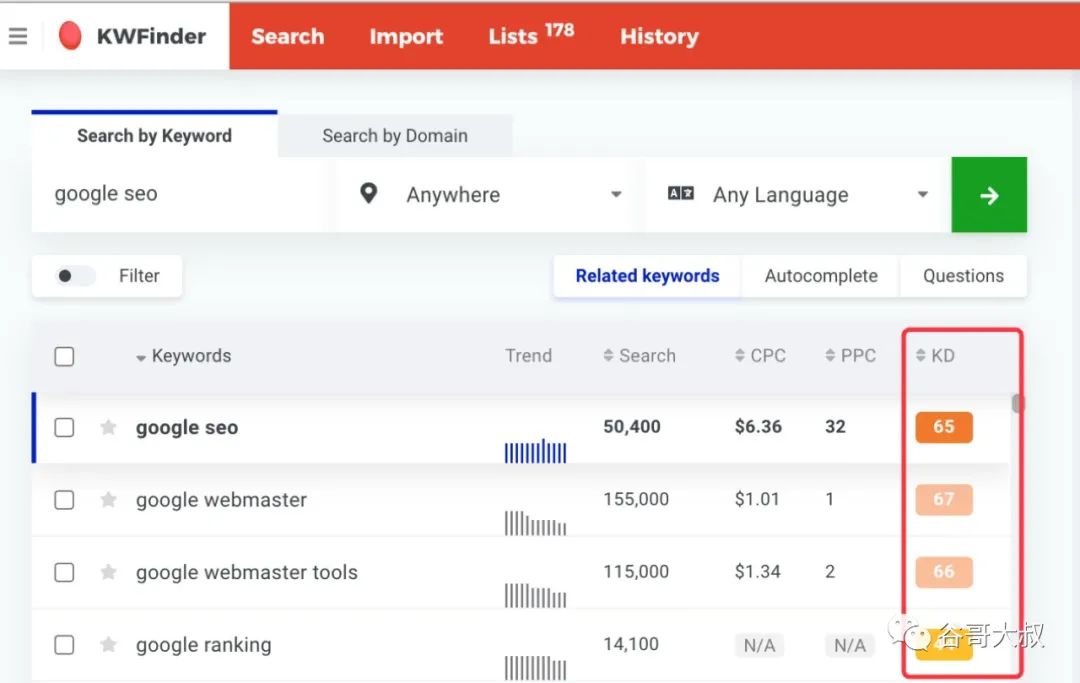Screen dimensions: 1080x683
Task: Click the Trend column header
Action: [528, 355]
